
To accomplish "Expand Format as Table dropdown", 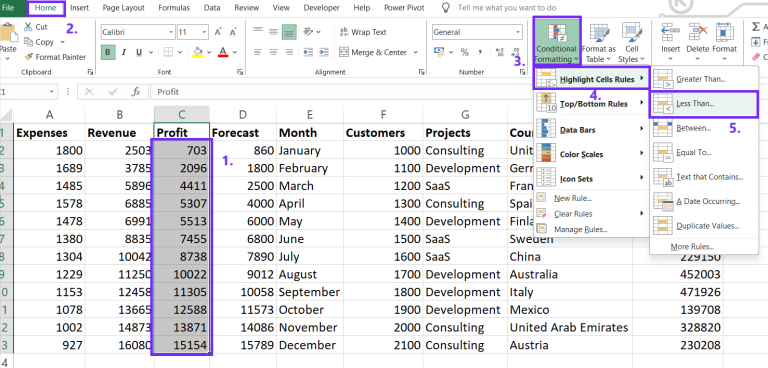I will [599, 43].
